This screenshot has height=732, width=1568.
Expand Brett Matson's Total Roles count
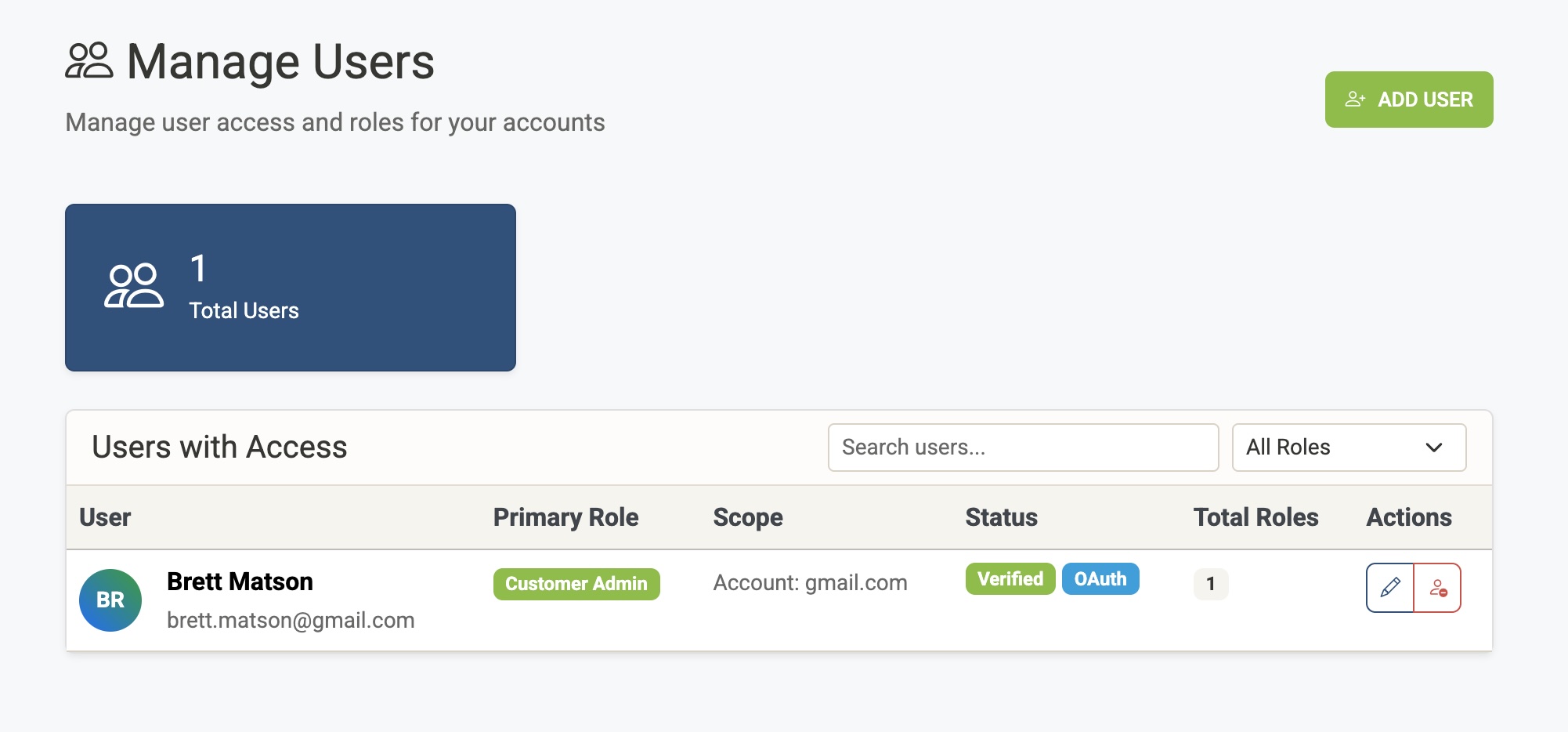pyautogui.click(x=1210, y=583)
